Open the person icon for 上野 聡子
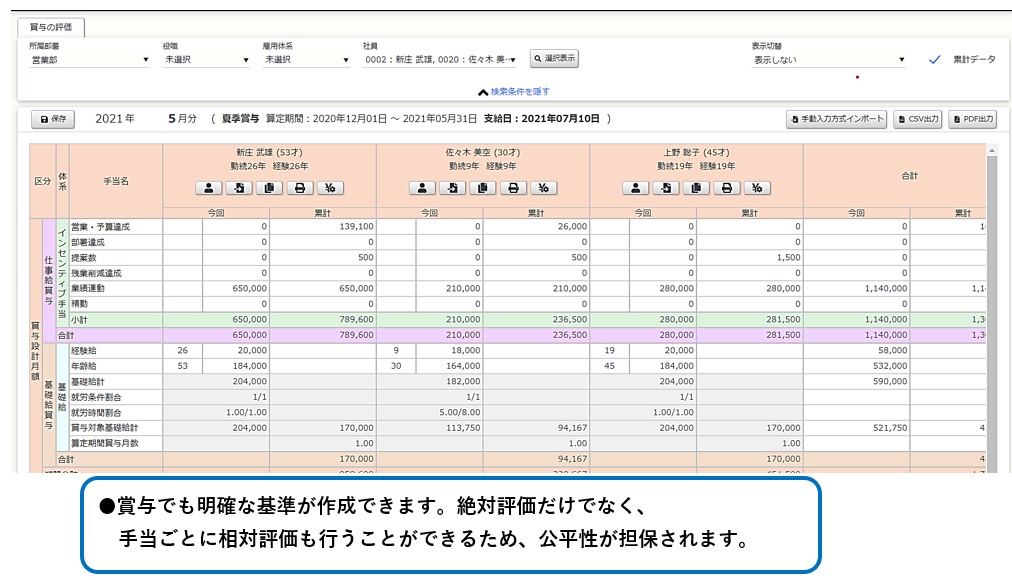The image size is (1012, 580). coord(636,188)
